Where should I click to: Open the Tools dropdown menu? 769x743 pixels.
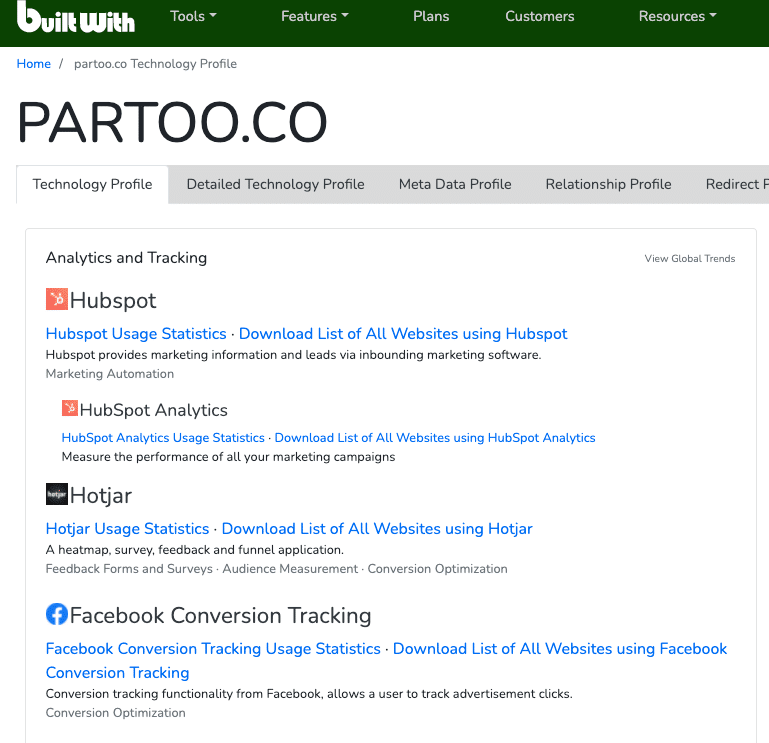tap(193, 16)
